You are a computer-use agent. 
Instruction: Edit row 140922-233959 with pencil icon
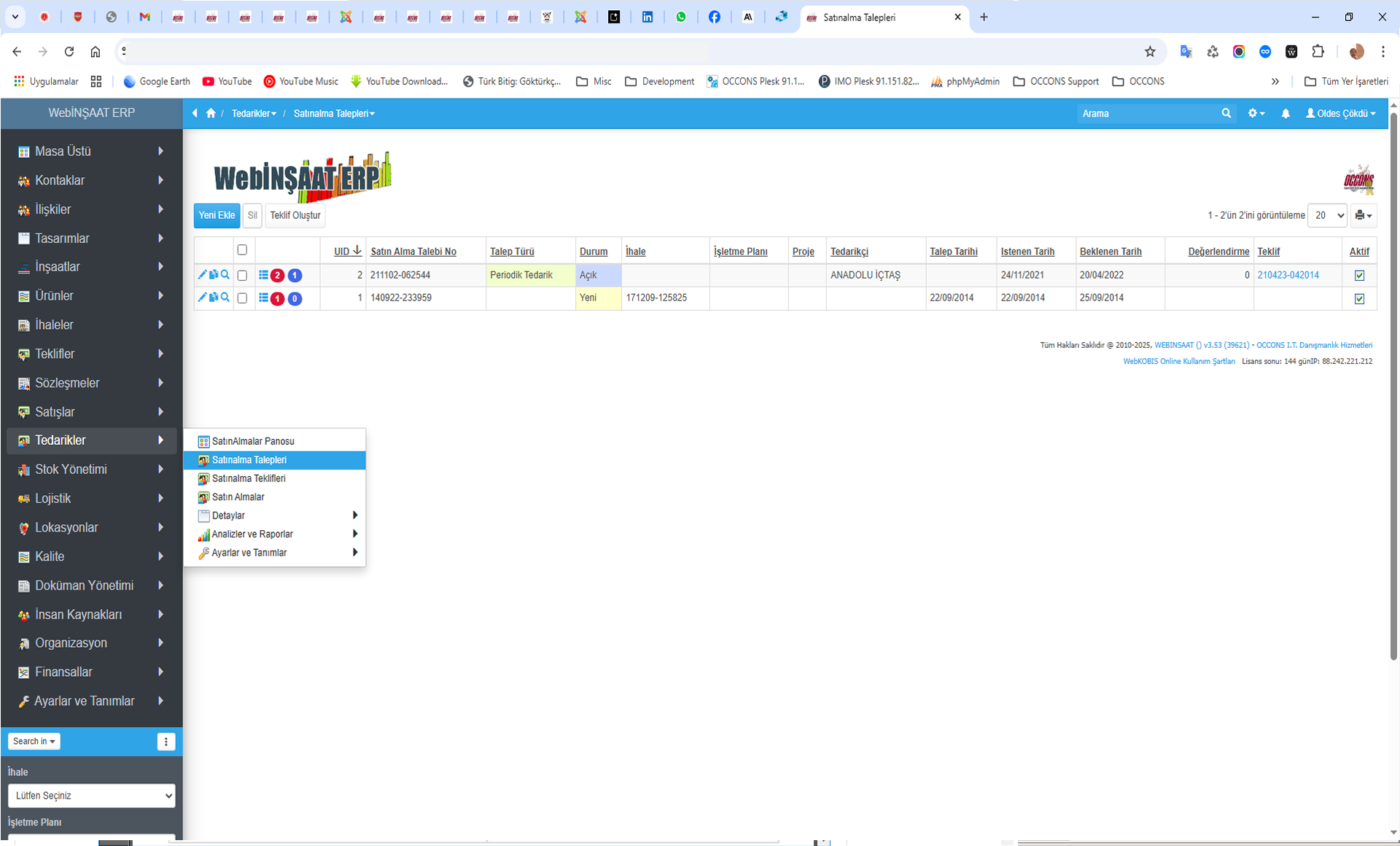coord(202,298)
